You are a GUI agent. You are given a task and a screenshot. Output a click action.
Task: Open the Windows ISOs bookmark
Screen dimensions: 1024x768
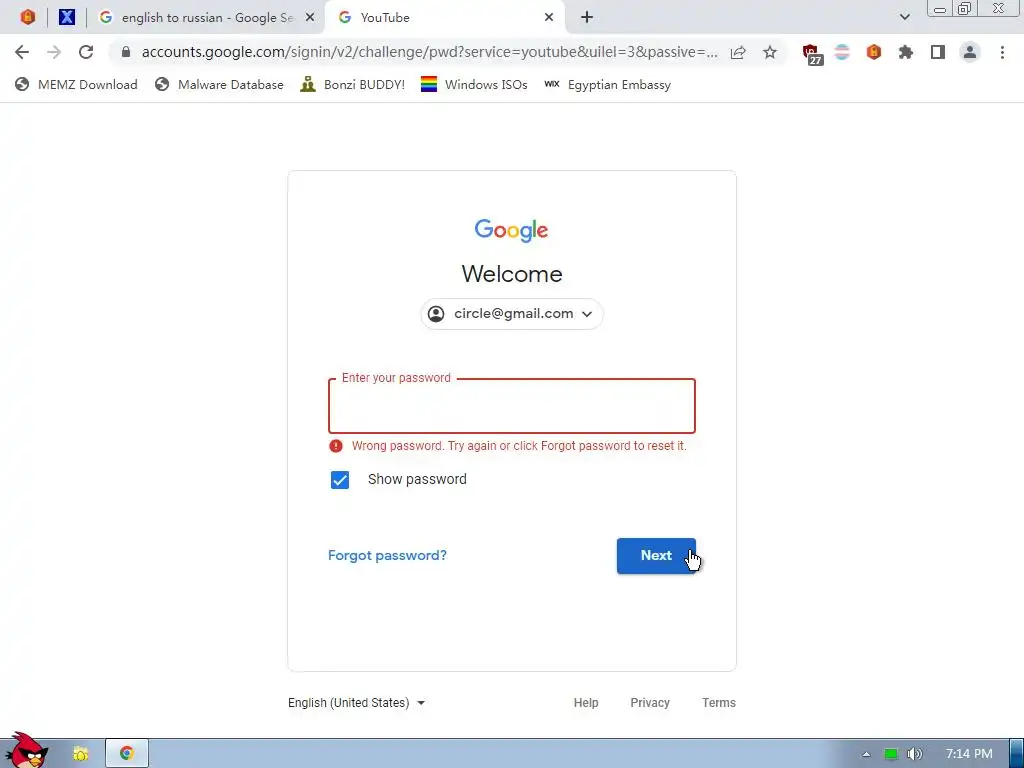pos(474,84)
